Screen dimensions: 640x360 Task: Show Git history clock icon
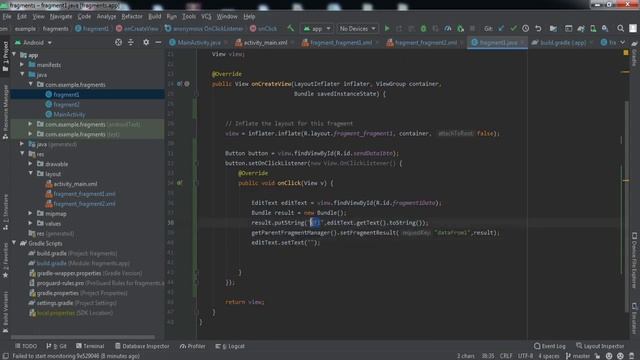coord(526,29)
